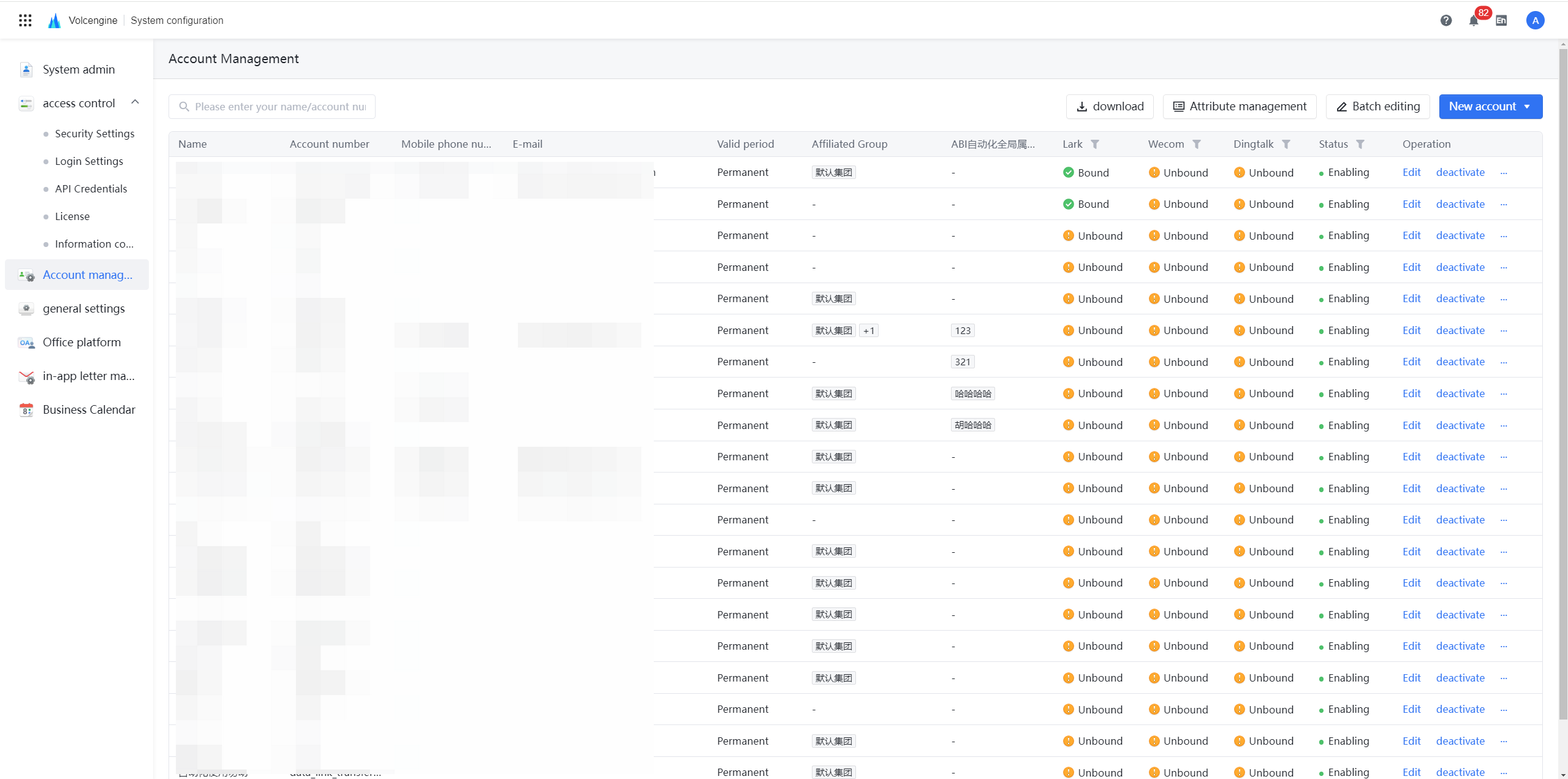Click the Valid period column header
This screenshot has width=1568, height=779.
tap(745, 144)
